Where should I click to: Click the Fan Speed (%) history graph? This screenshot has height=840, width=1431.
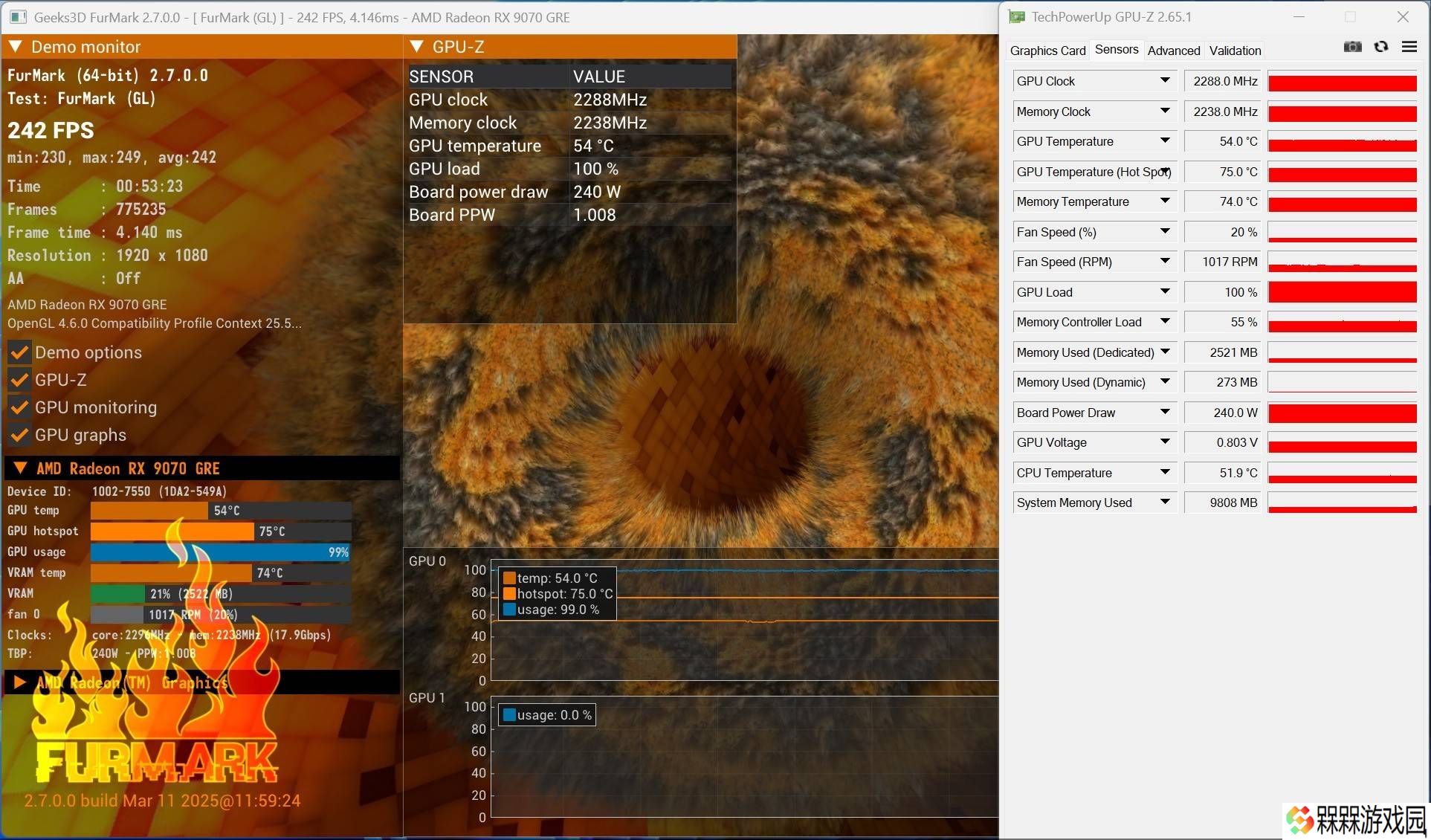point(1343,232)
